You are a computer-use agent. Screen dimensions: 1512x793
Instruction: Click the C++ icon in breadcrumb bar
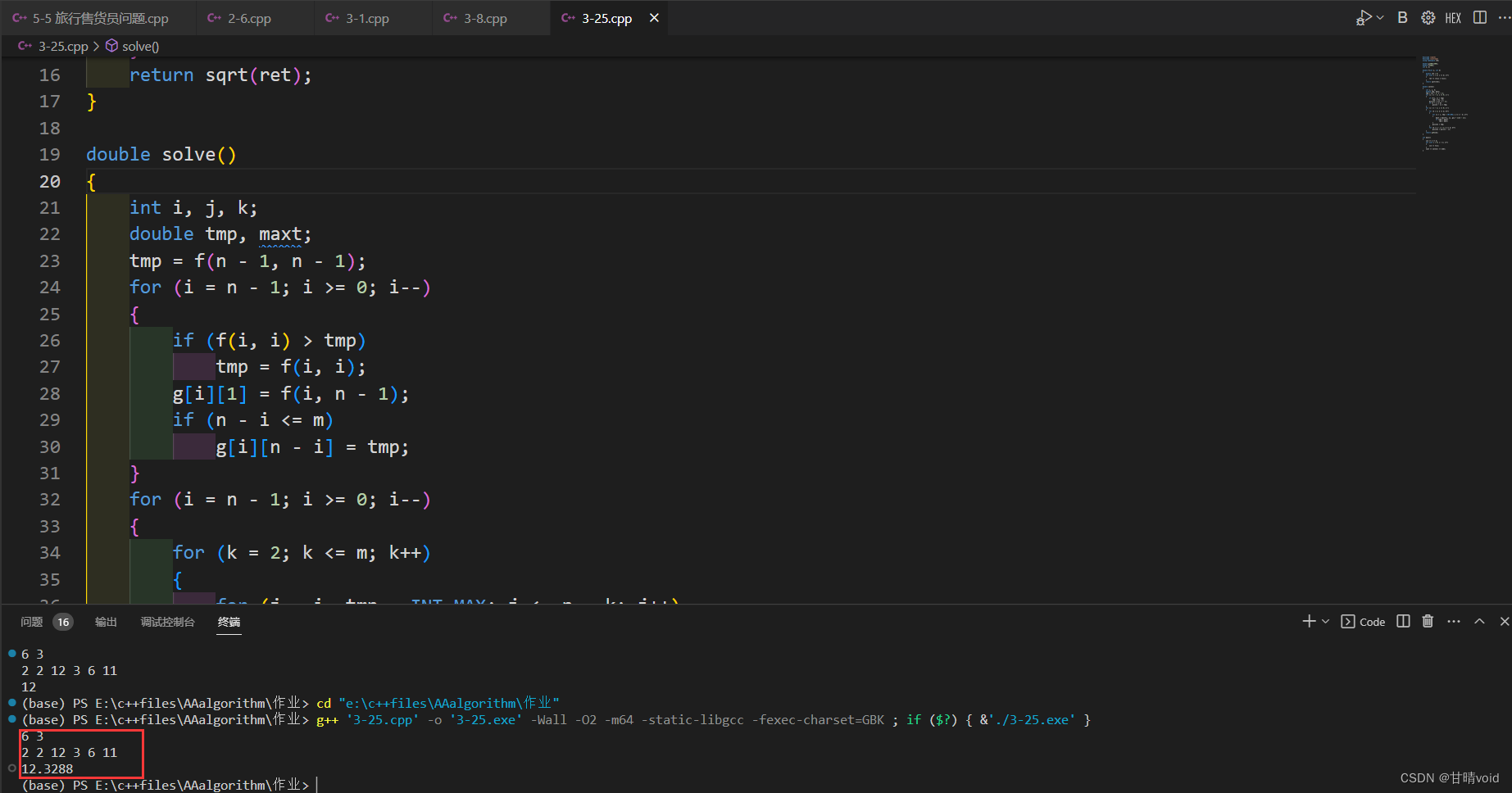pyautogui.click(x=25, y=46)
